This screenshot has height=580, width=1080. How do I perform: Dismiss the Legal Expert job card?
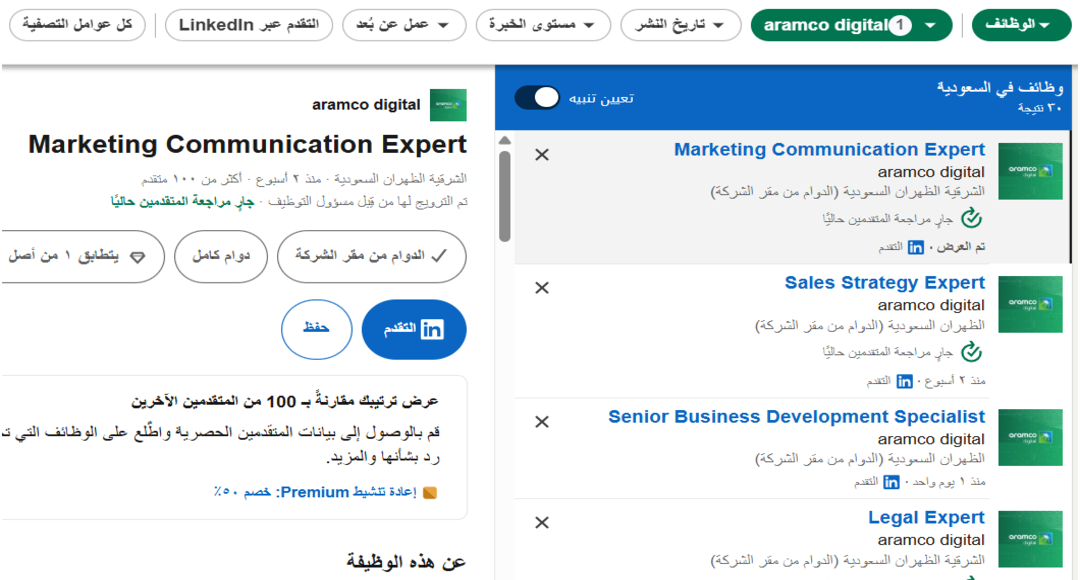[542, 522]
